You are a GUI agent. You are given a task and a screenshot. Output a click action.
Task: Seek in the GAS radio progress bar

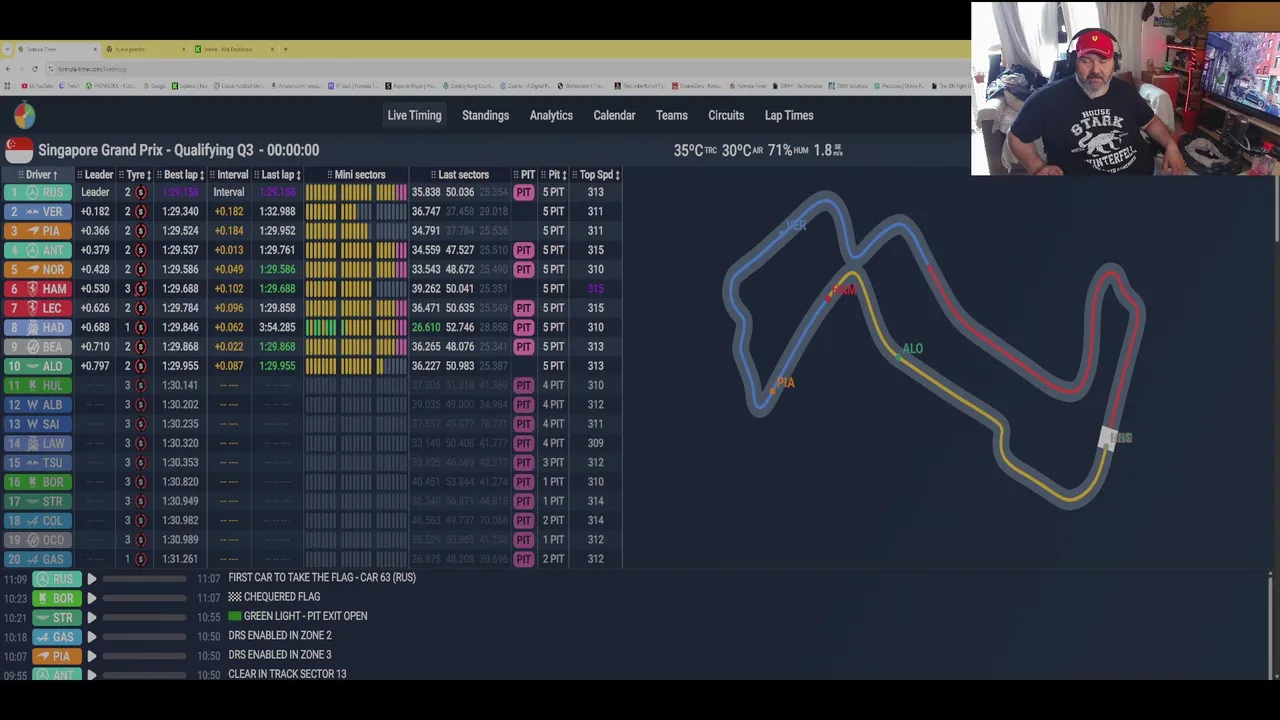click(x=145, y=637)
